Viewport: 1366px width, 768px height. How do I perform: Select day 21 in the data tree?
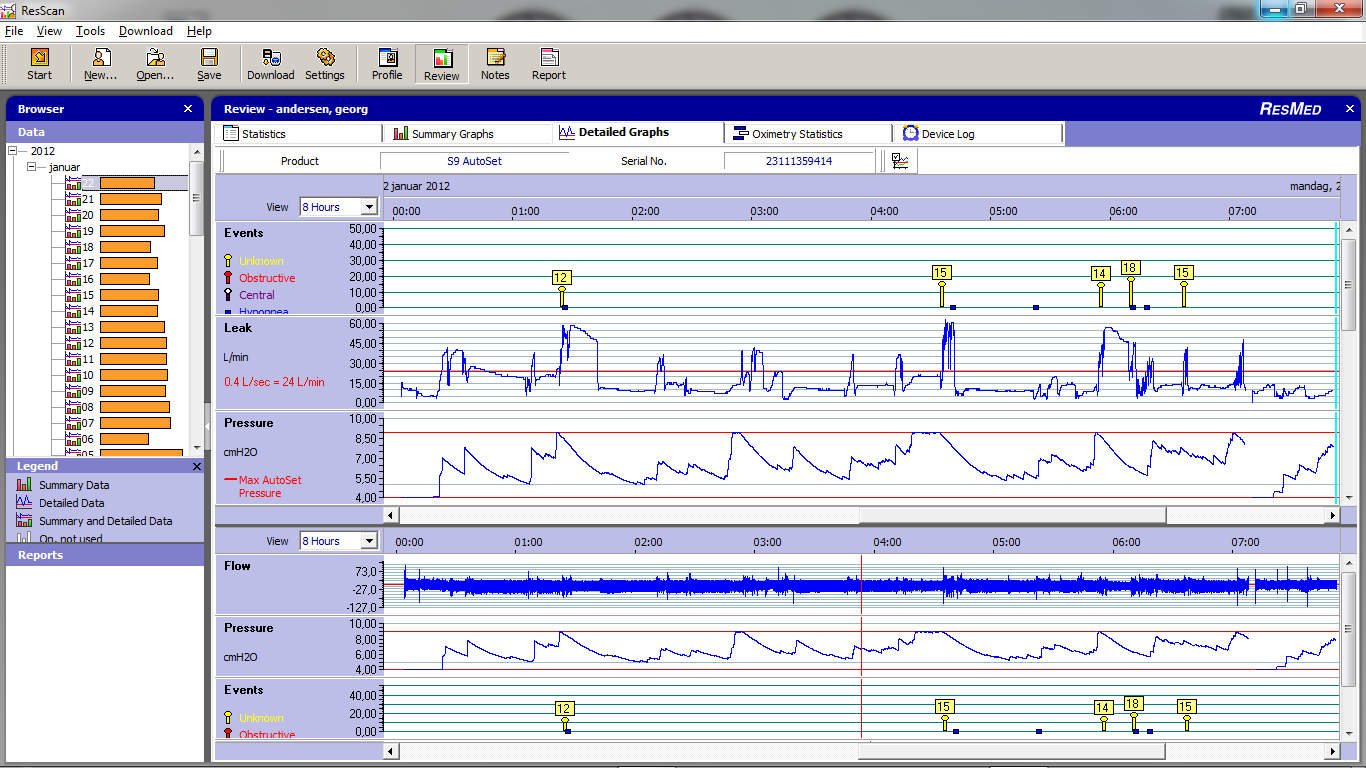112,199
